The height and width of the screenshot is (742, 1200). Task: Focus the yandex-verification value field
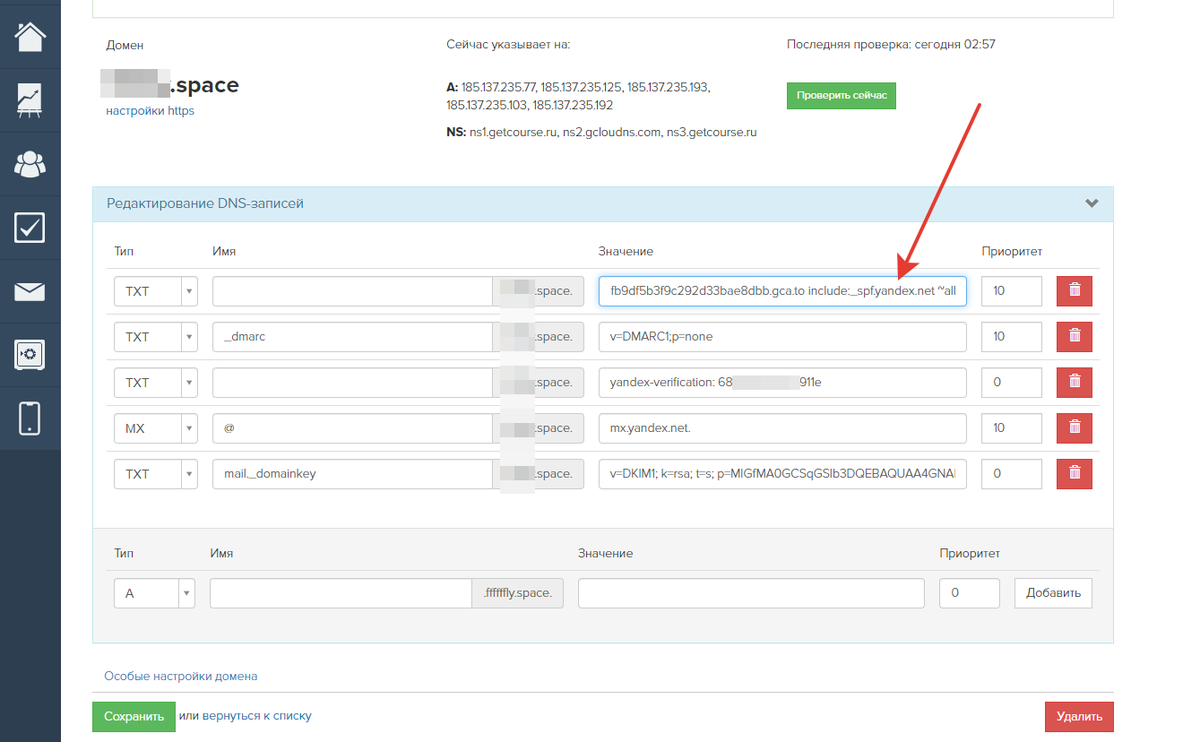click(782, 382)
